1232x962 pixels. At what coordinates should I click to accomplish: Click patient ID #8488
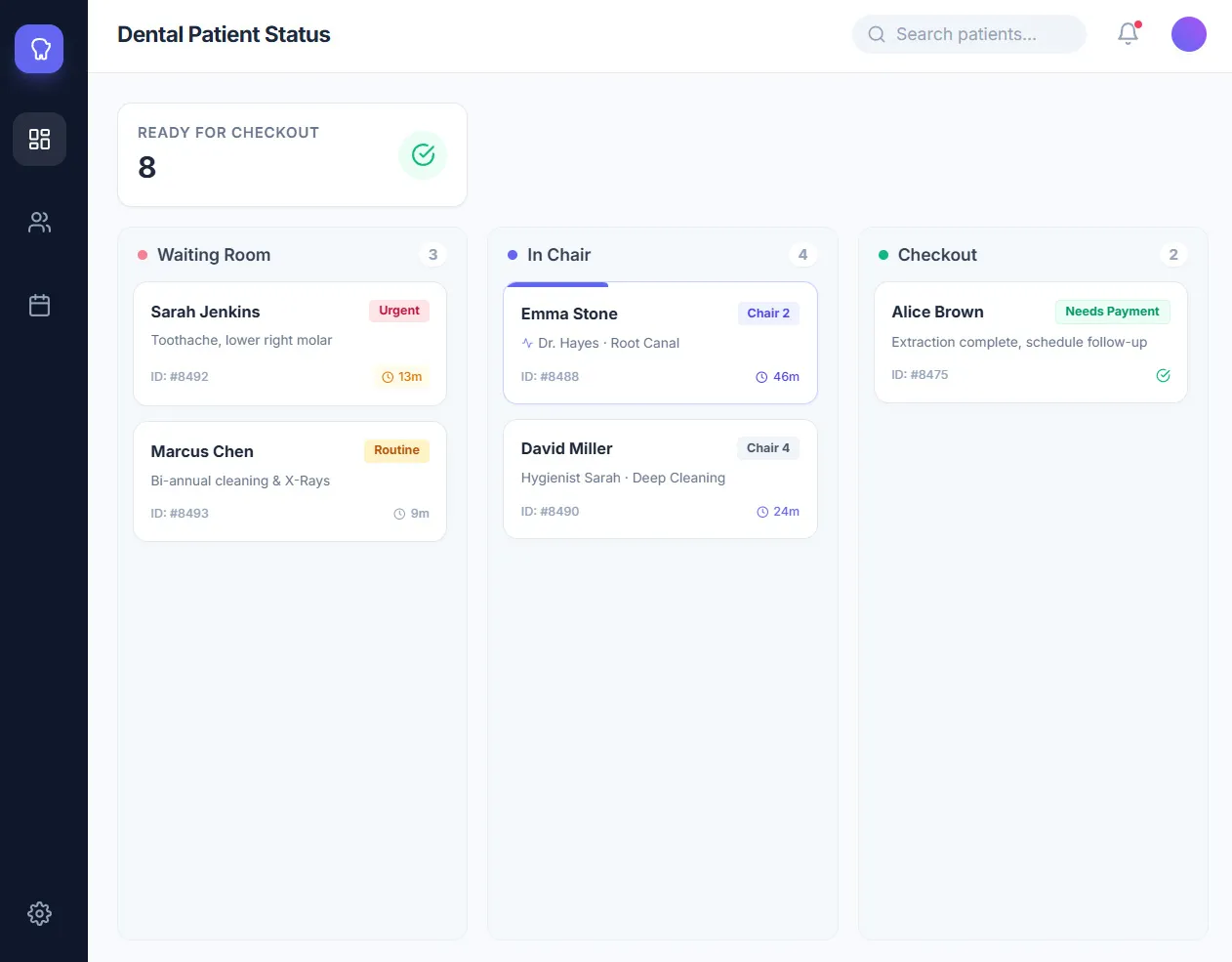pos(550,377)
